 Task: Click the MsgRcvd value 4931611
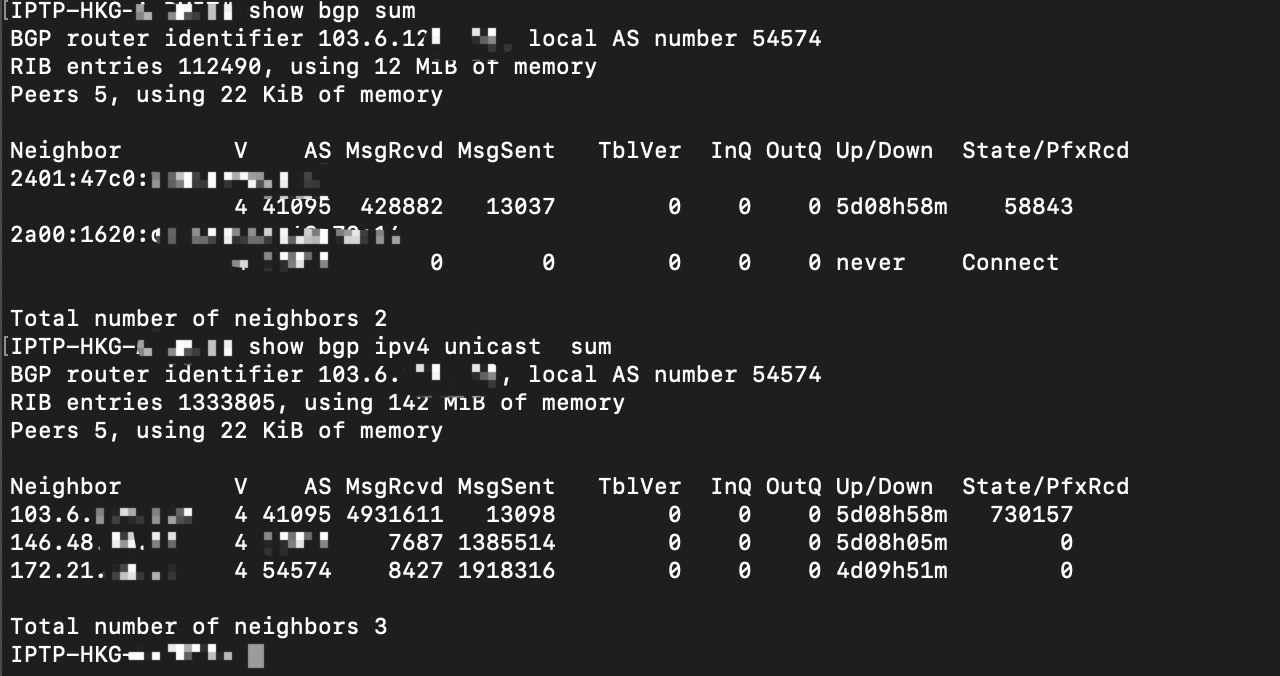[x=394, y=515]
